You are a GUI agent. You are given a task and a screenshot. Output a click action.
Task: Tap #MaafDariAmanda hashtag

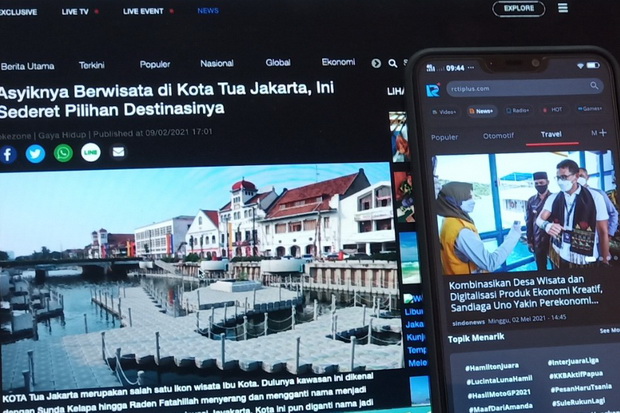click(501, 407)
